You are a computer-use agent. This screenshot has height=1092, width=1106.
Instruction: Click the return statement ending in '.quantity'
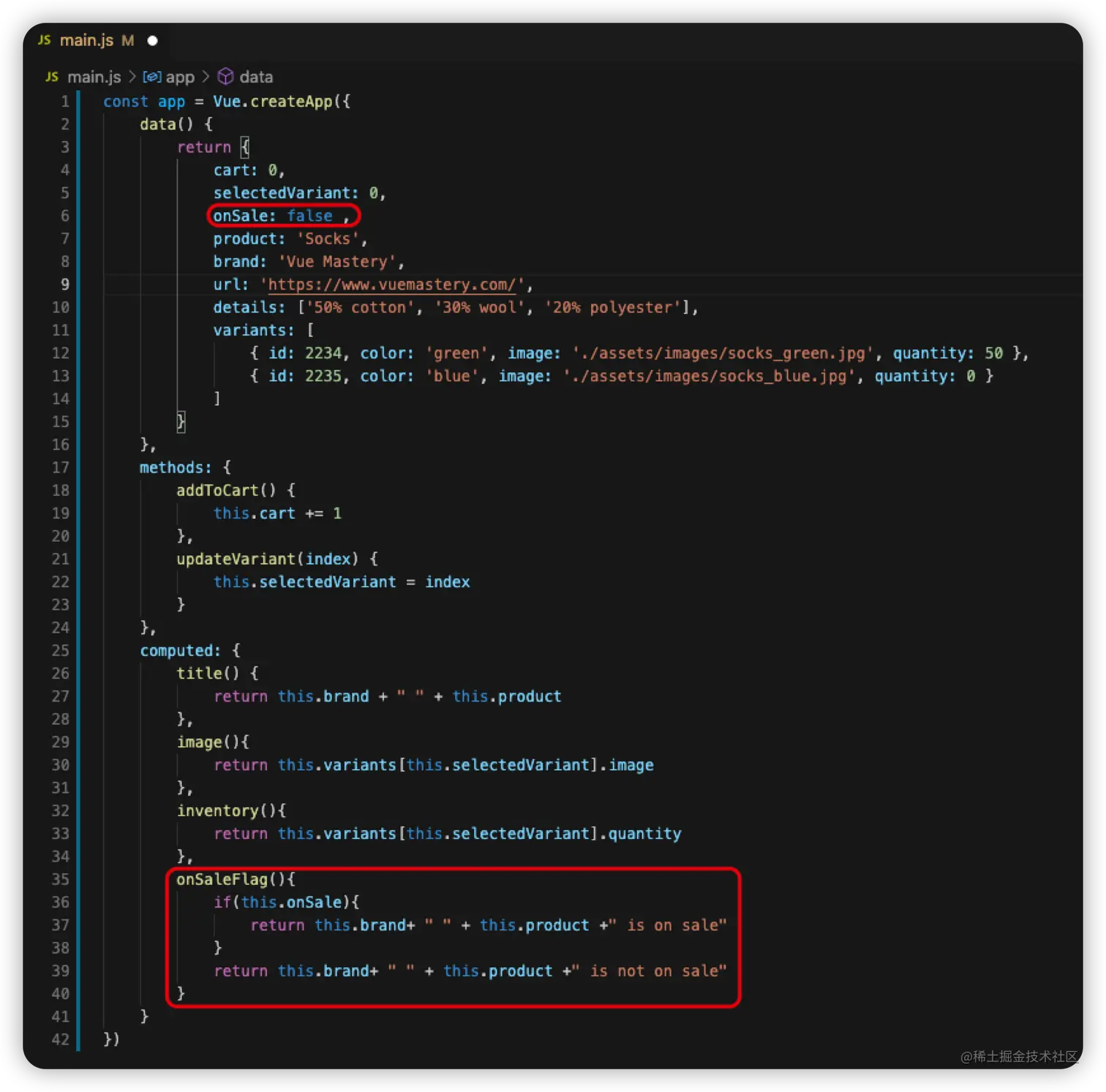pos(447,834)
